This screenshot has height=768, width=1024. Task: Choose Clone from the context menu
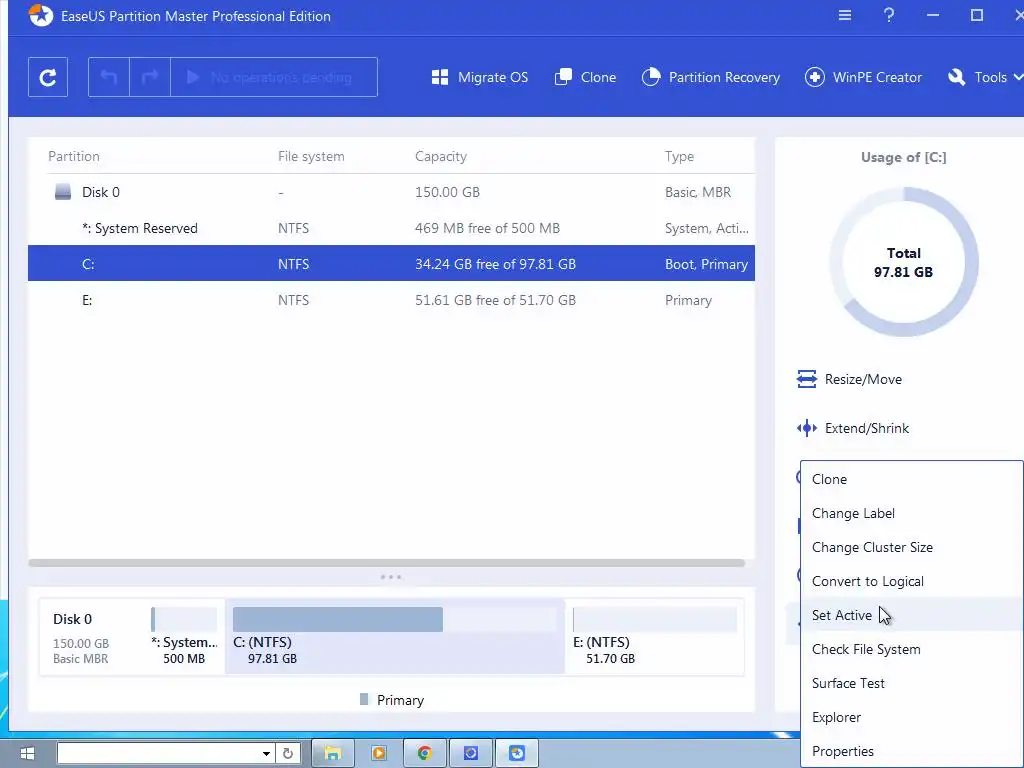[x=912, y=479]
